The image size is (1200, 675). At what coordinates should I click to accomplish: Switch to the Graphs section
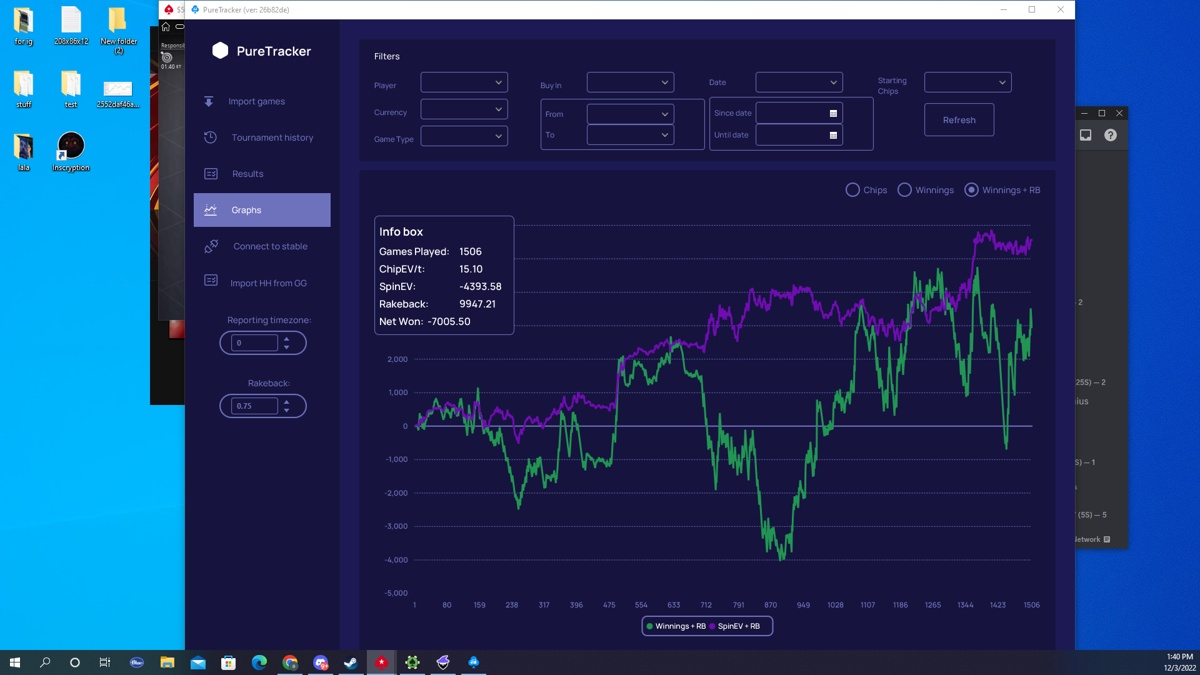pos(262,210)
